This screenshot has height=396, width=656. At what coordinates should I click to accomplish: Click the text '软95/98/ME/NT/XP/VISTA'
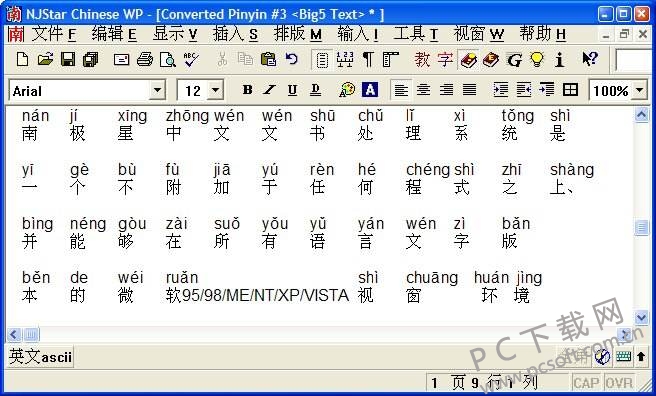pos(257,295)
